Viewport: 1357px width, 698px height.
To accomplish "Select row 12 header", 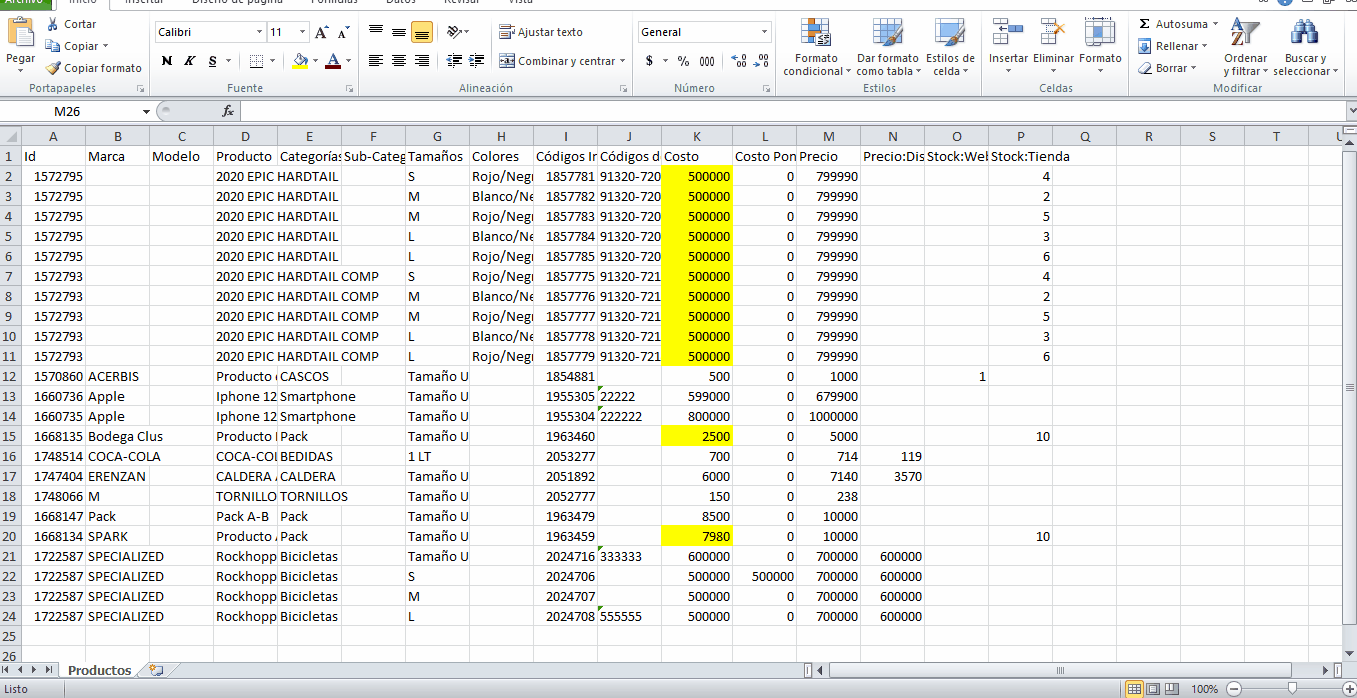I will [x=9, y=376].
